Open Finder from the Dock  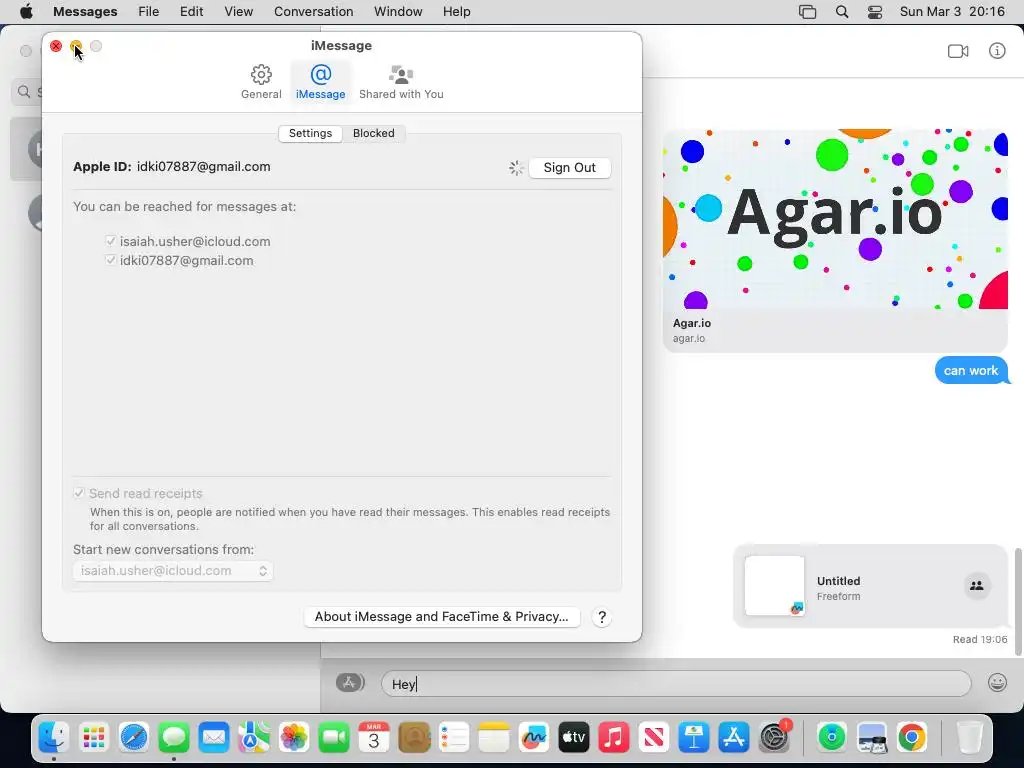click(54, 738)
